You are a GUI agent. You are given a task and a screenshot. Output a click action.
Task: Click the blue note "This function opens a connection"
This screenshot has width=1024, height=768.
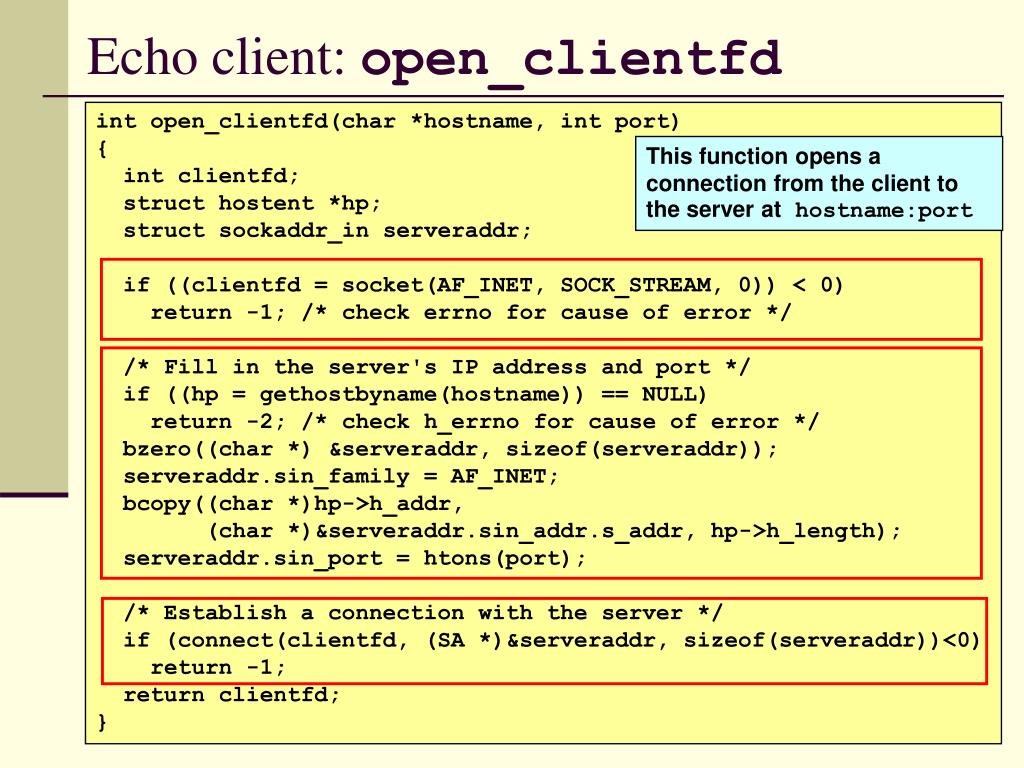pos(818,184)
